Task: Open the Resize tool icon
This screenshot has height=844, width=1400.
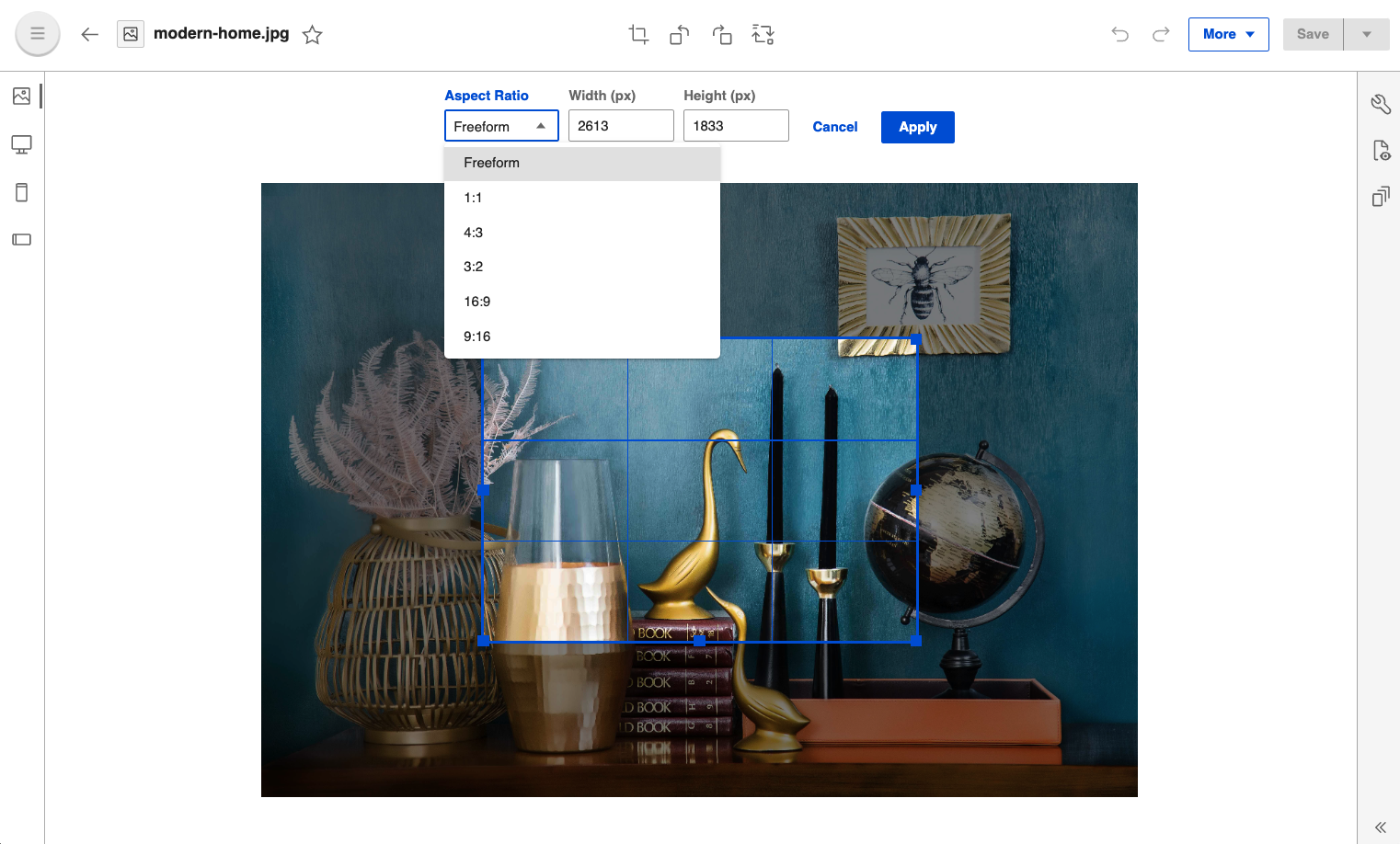Action: pyautogui.click(x=763, y=34)
